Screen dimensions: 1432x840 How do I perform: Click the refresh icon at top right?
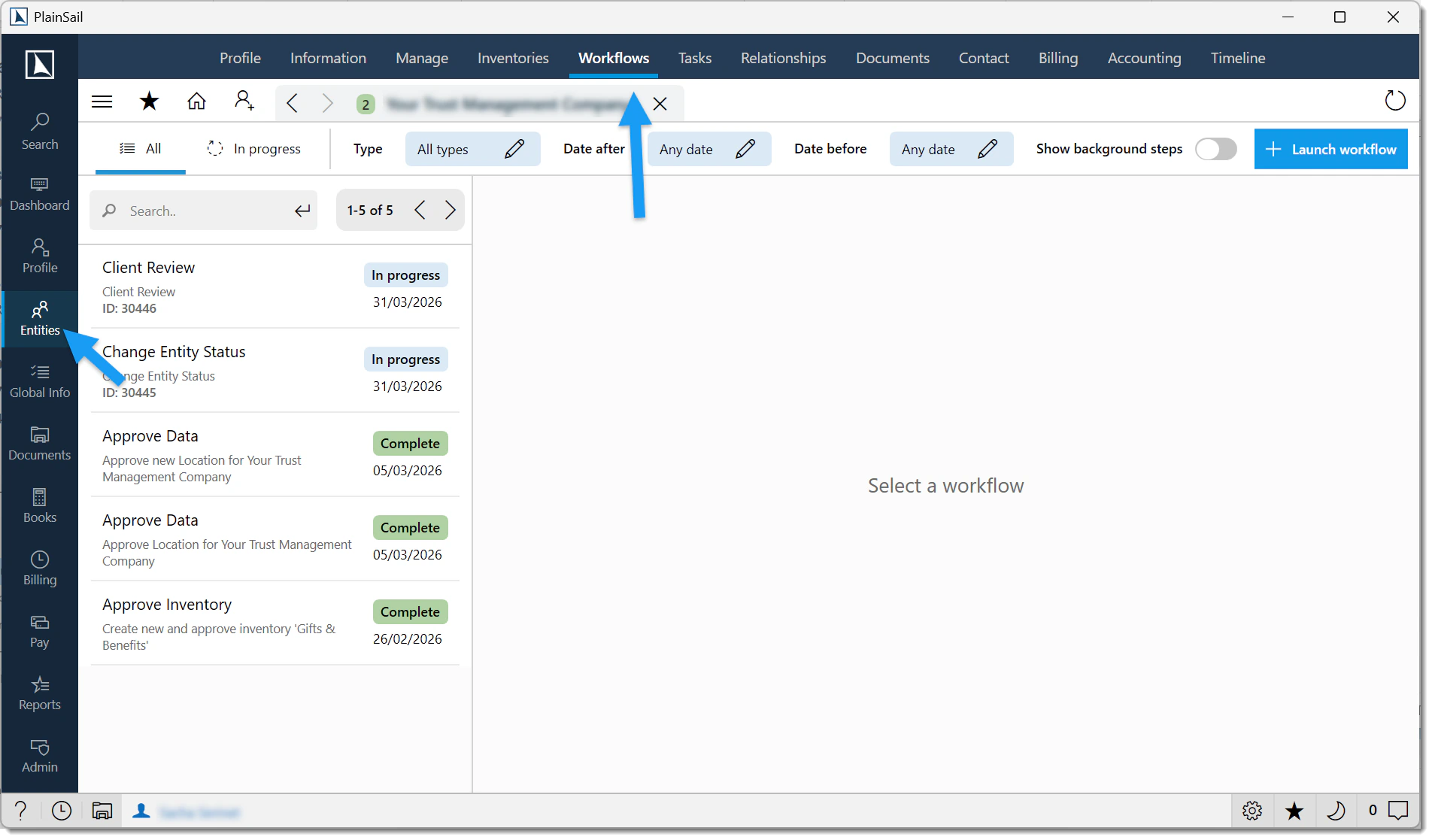(1395, 100)
